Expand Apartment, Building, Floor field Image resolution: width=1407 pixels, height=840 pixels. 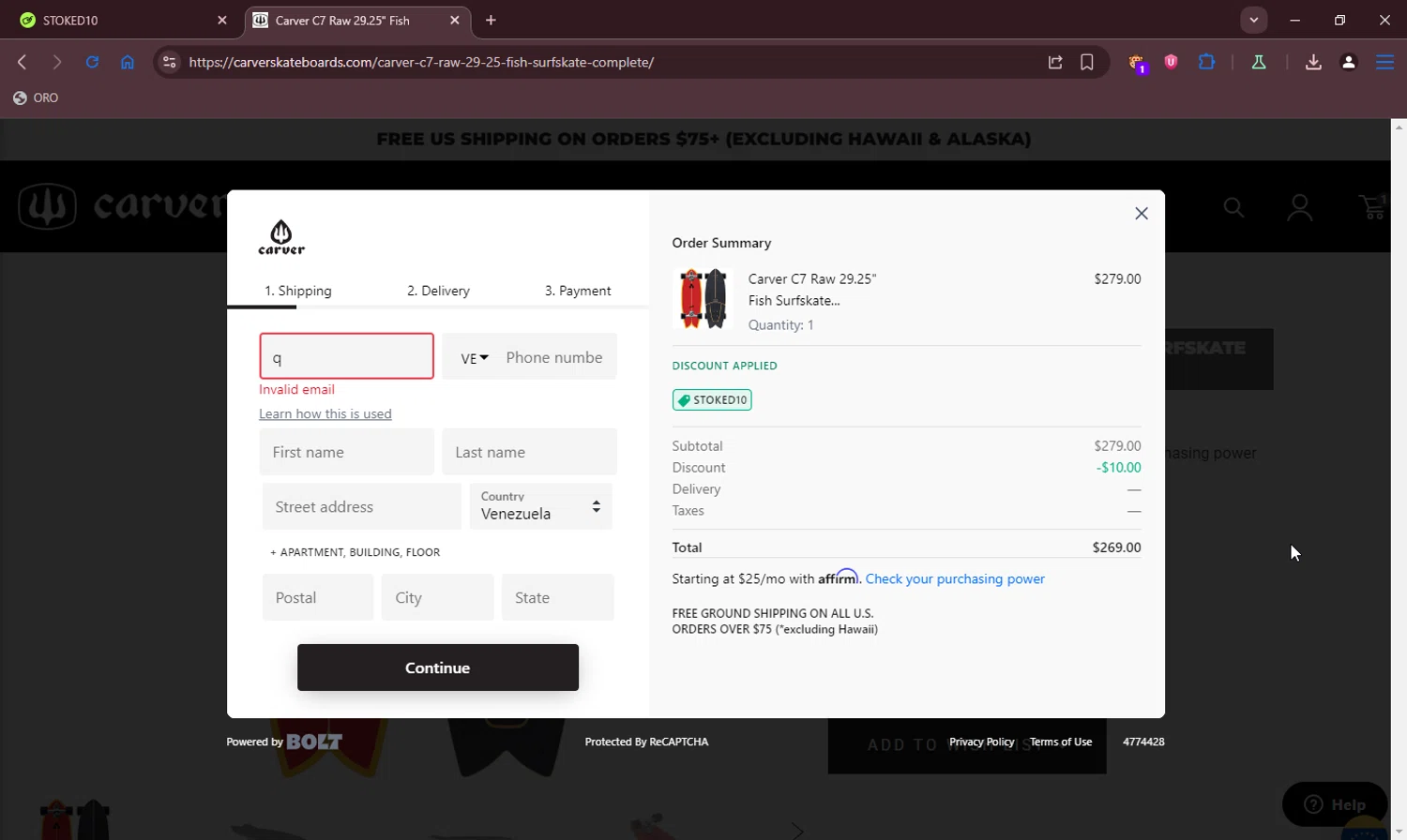click(x=355, y=552)
